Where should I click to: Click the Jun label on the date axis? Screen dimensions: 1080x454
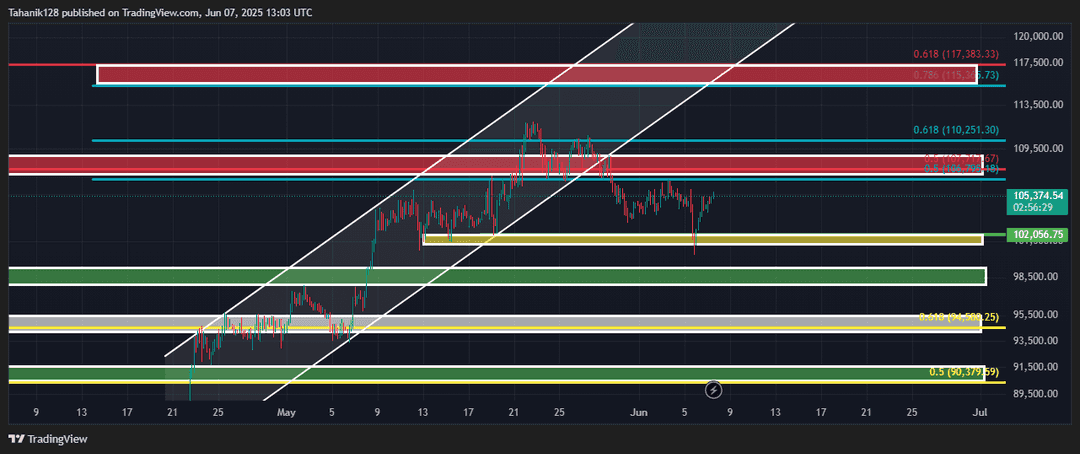pyautogui.click(x=640, y=413)
